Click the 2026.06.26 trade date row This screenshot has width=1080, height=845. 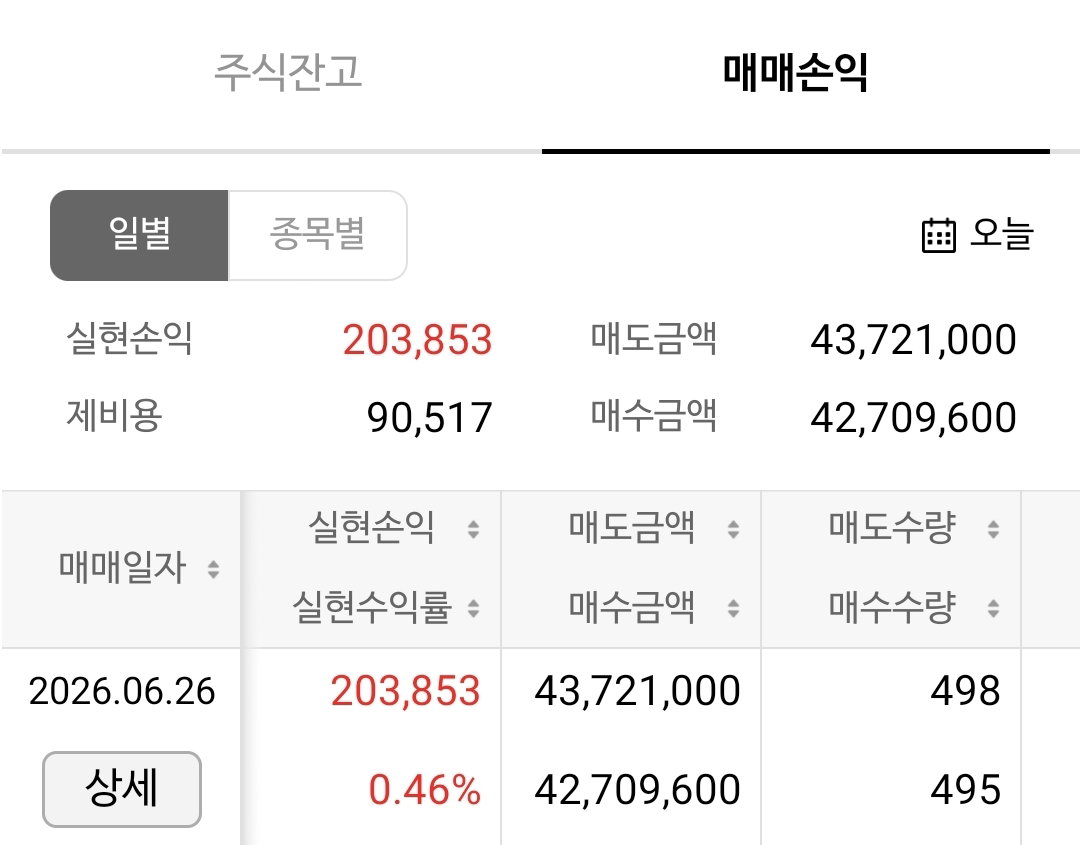tap(122, 691)
